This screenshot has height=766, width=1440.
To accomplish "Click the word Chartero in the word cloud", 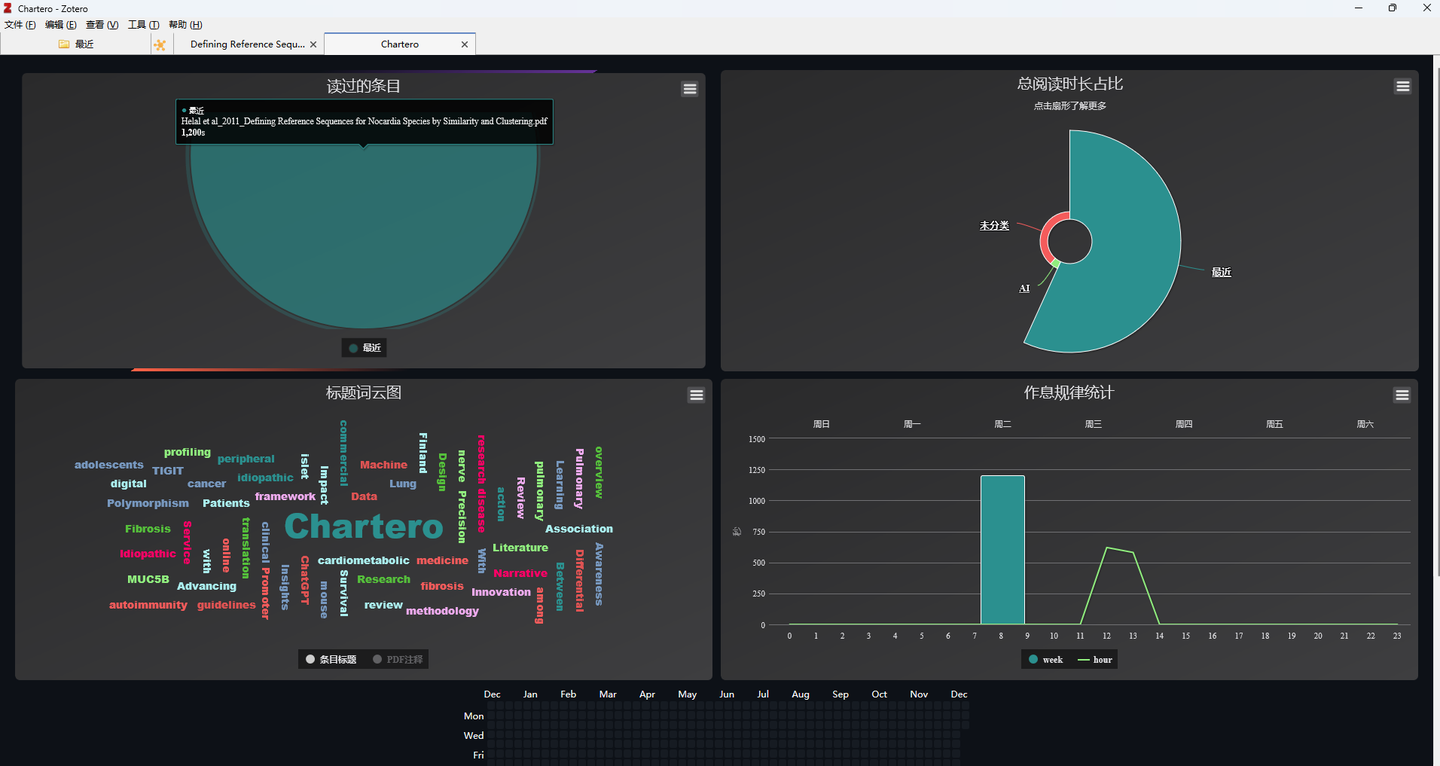I will click(363, 527).
